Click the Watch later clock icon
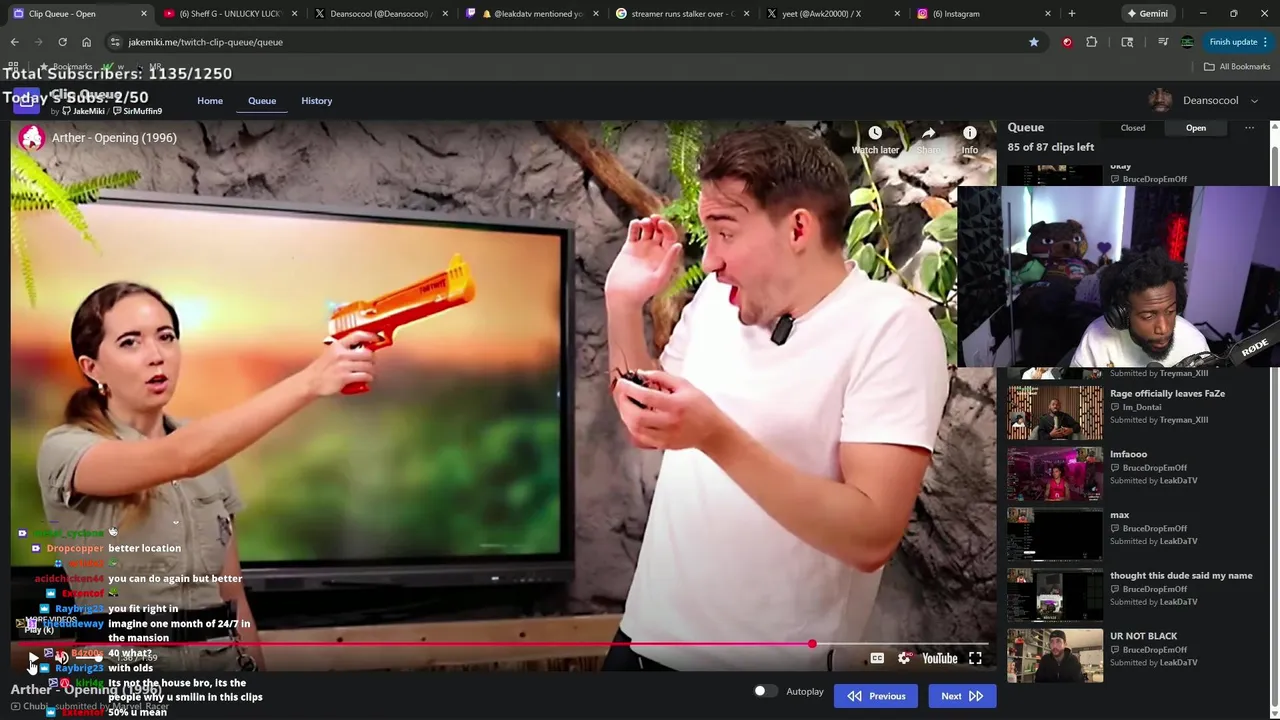The image size is (1280, 720). tap(875, 133)
